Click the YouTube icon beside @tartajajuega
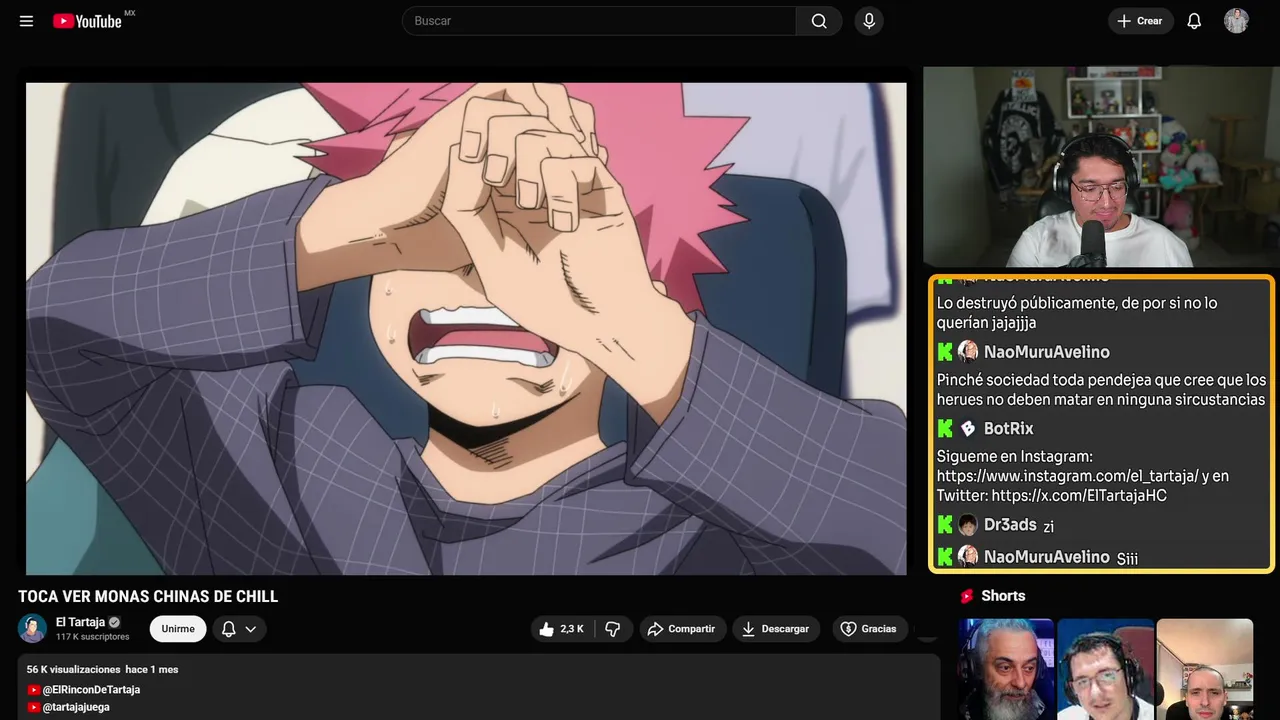The image size is (1280, 720). click(34, 707)
